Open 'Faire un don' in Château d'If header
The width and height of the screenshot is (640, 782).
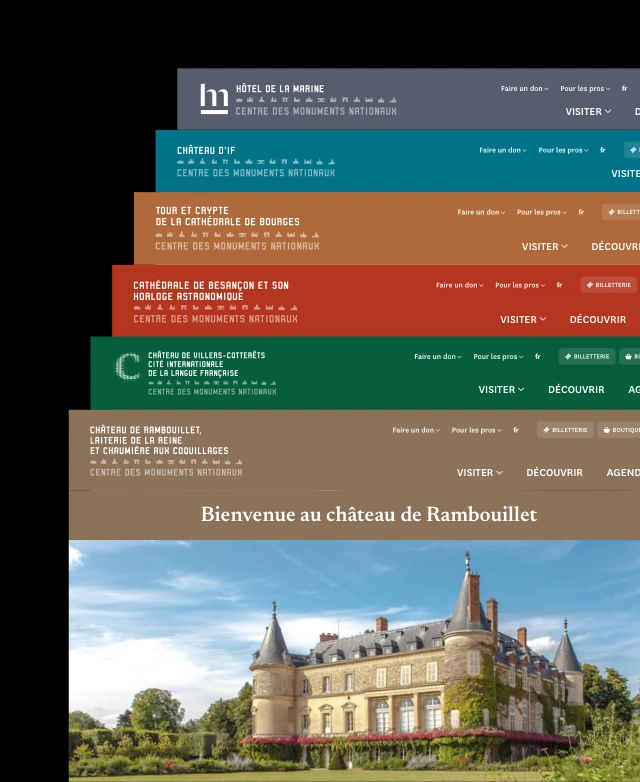503,150
